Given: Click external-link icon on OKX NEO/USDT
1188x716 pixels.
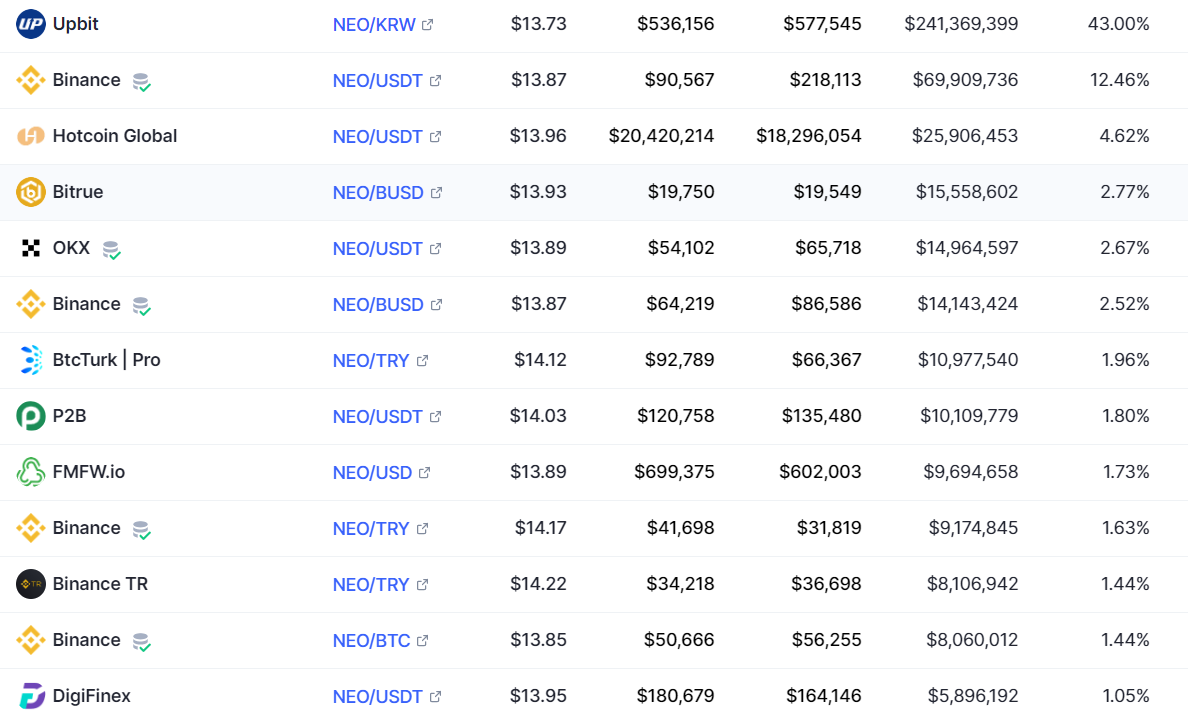Looking at the screenshot, I should (435, 249).
